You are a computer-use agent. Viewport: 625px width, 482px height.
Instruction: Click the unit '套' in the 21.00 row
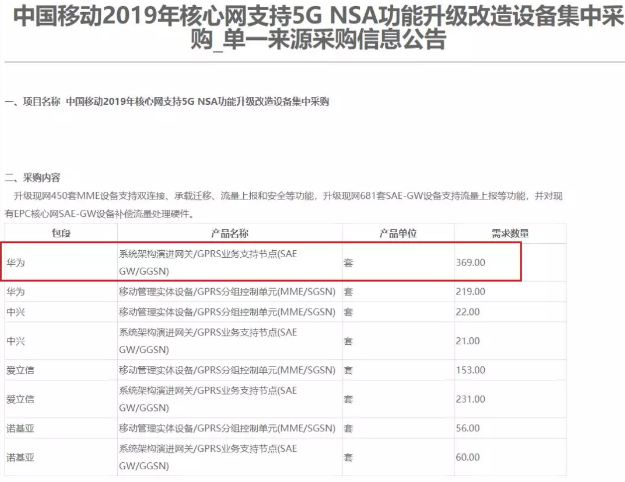[x=348, y=341]
